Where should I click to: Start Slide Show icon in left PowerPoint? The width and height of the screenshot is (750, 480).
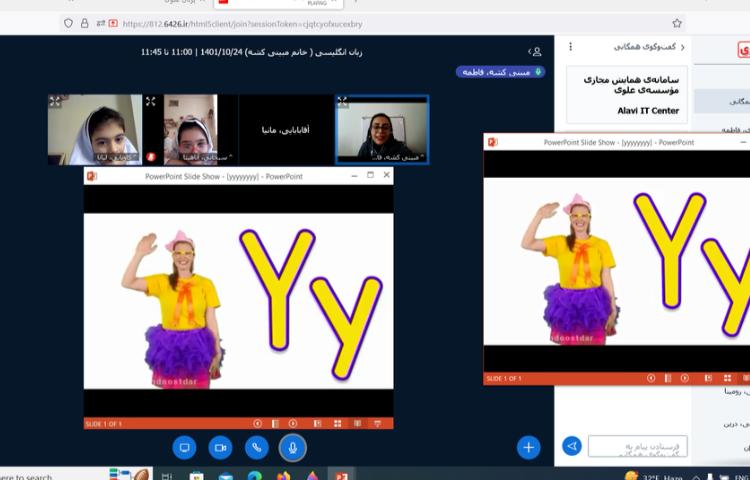click(377, 424)
